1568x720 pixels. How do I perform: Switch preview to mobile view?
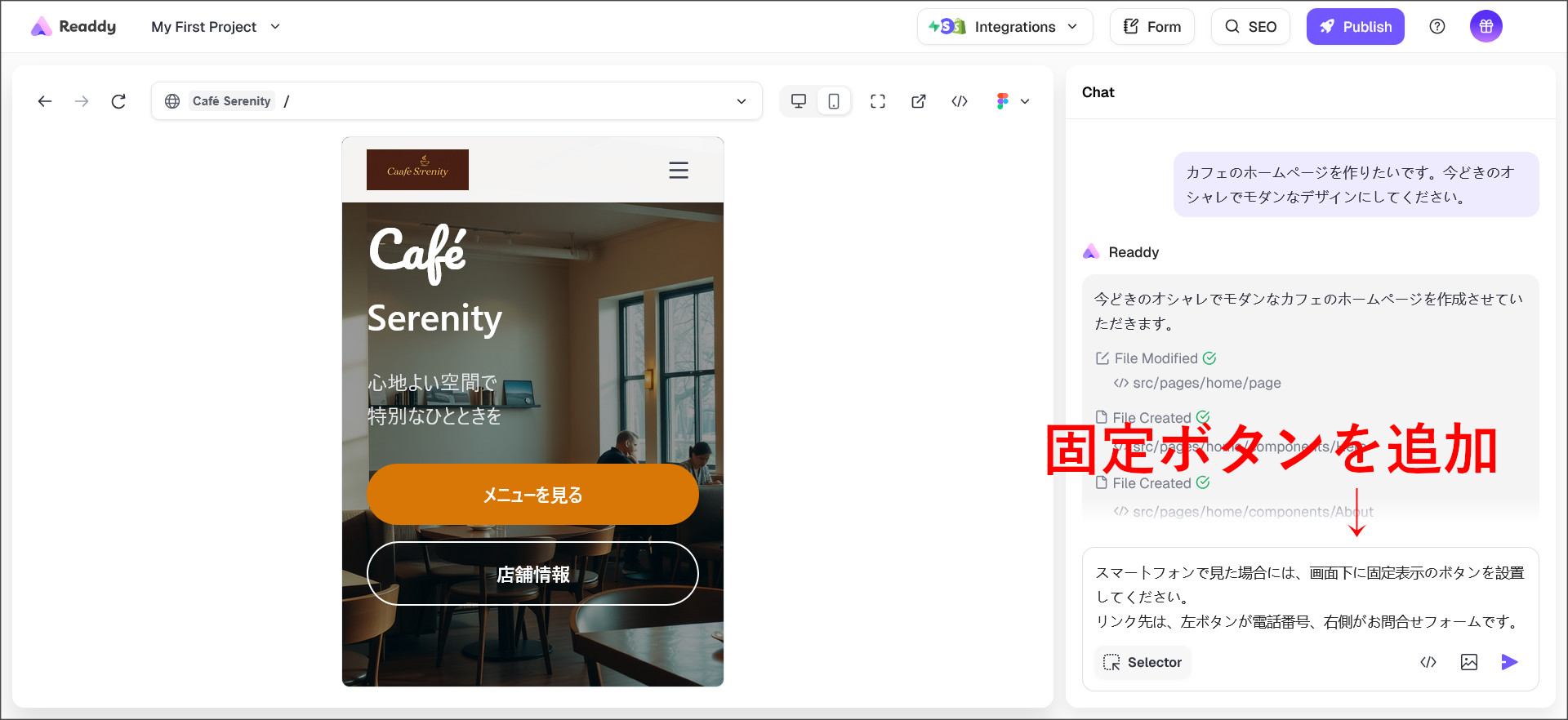(x=833, y=101)
